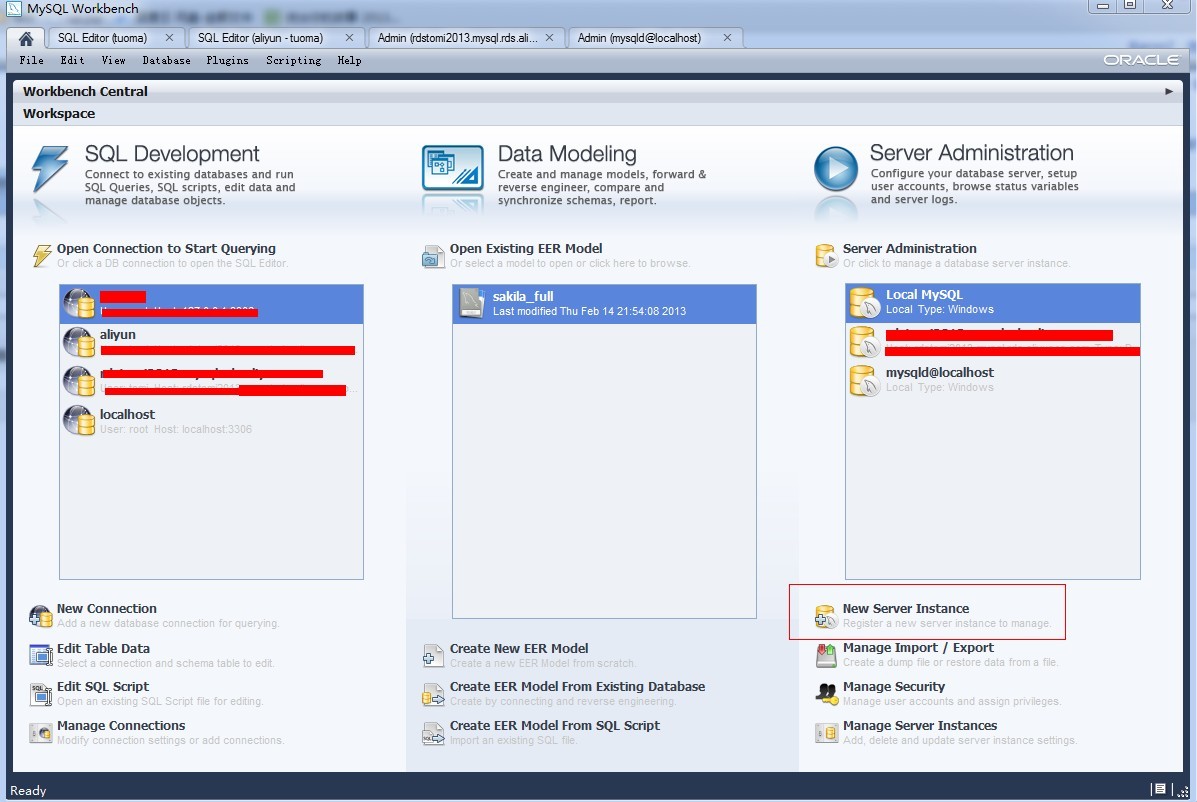Viewport: 1197px width, 802px height.
Task: Click the Manage Import / Export icon
Action: 826,655
